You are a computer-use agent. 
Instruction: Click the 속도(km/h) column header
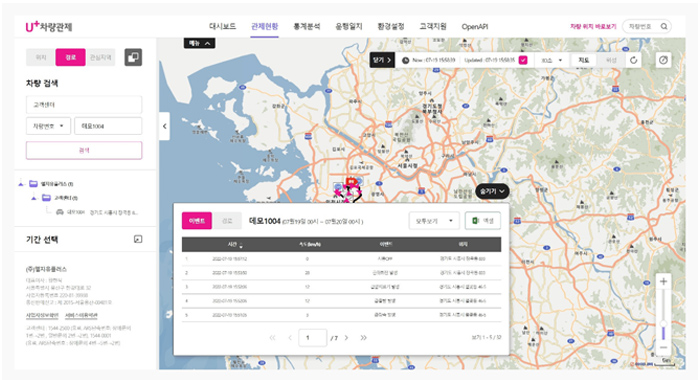pyautogui.click(x=310, y=245)
